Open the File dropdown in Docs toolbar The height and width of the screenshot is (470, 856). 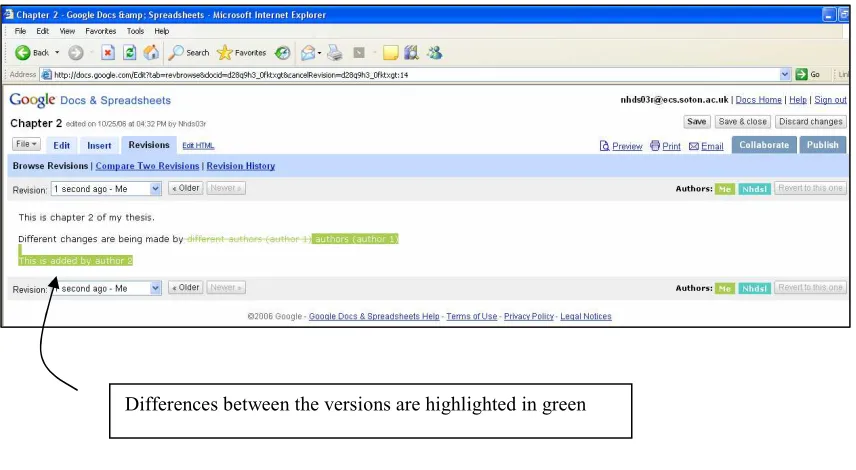coord(26,144)
